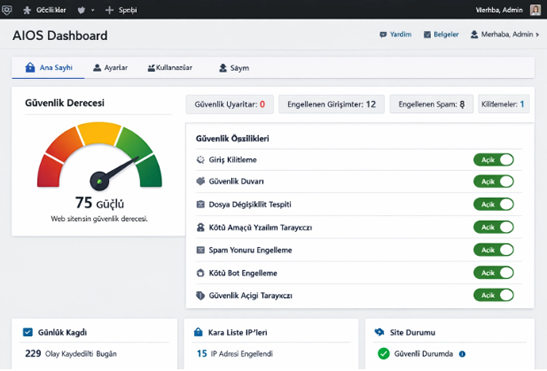The width and height of the screenshot is (547, 371).
Task: Turn off Spam Yonuru Engelleme switch
Action: [493, 250]
